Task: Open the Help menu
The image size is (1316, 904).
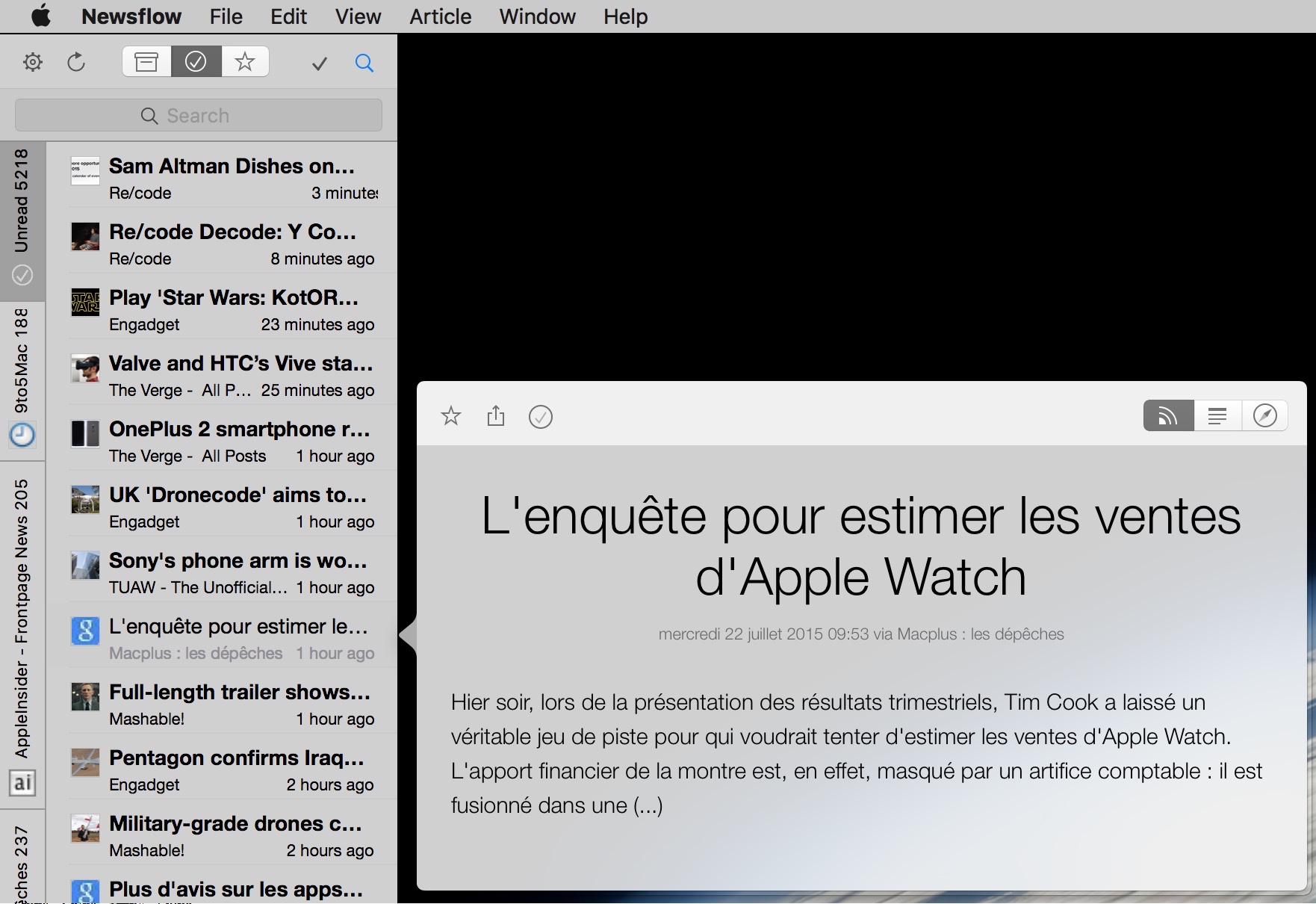Action: pos(626,16)
